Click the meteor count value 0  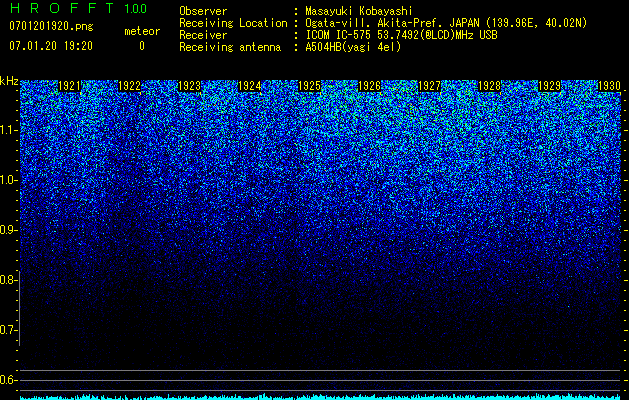pyautogui.click(x=142, y=46)
